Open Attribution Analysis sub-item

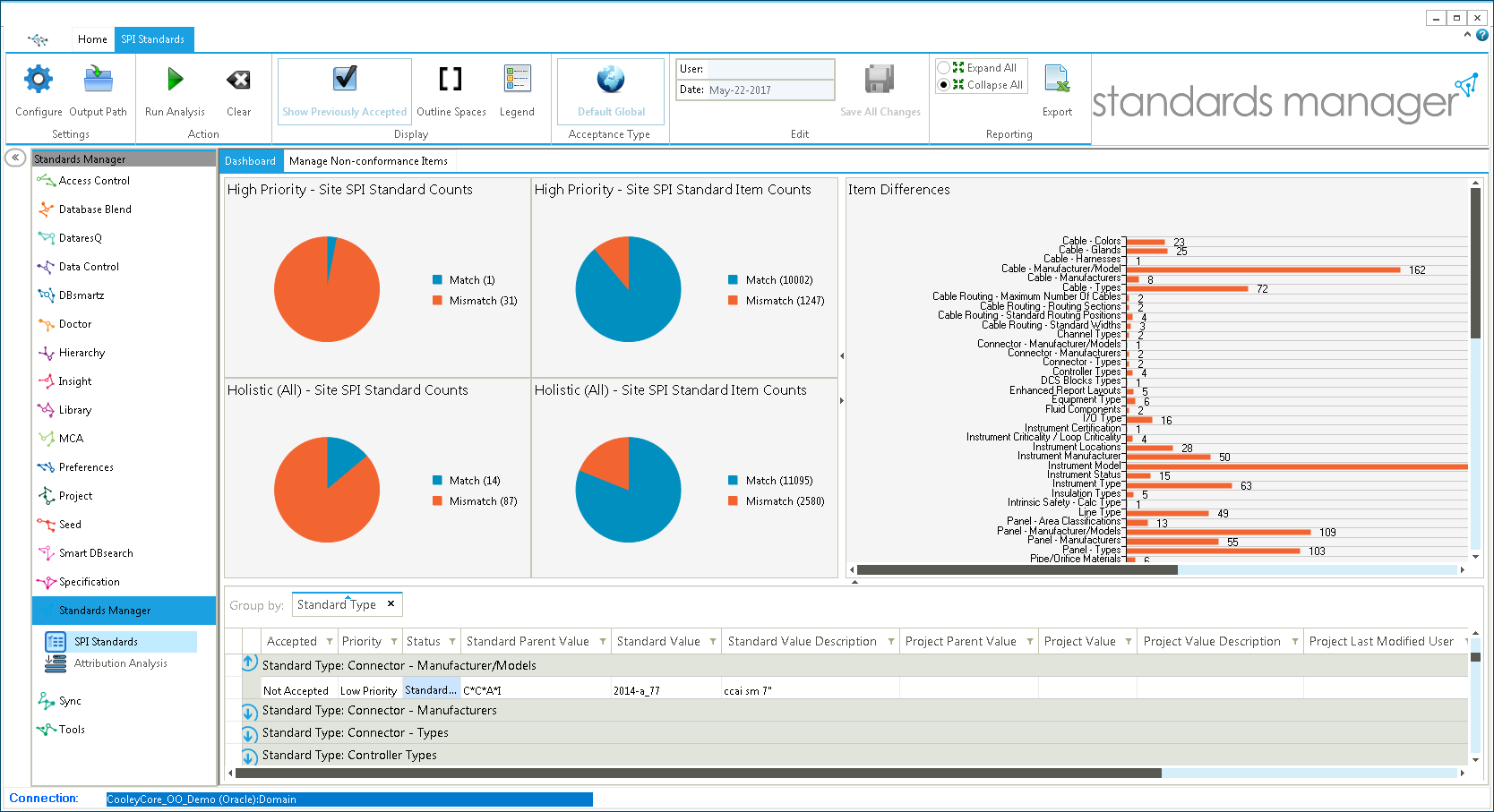click(120, 663)
